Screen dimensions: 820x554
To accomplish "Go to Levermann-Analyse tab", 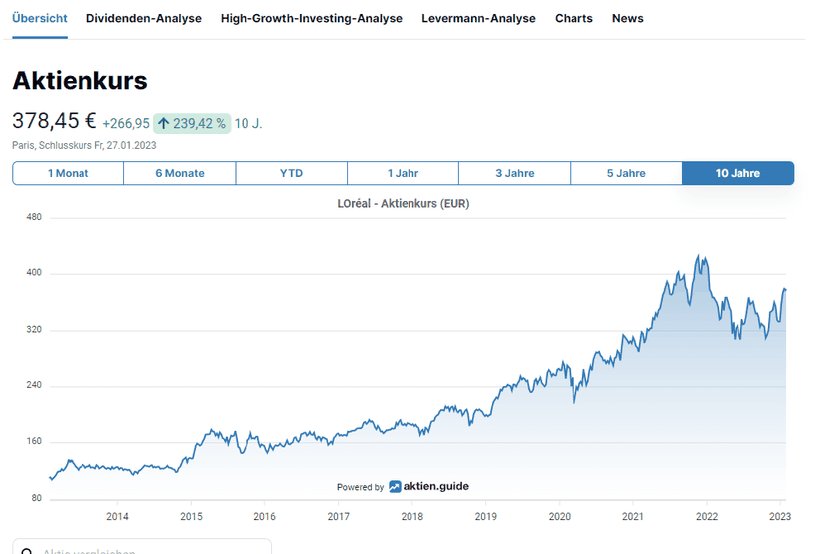I will pos(479,18).
